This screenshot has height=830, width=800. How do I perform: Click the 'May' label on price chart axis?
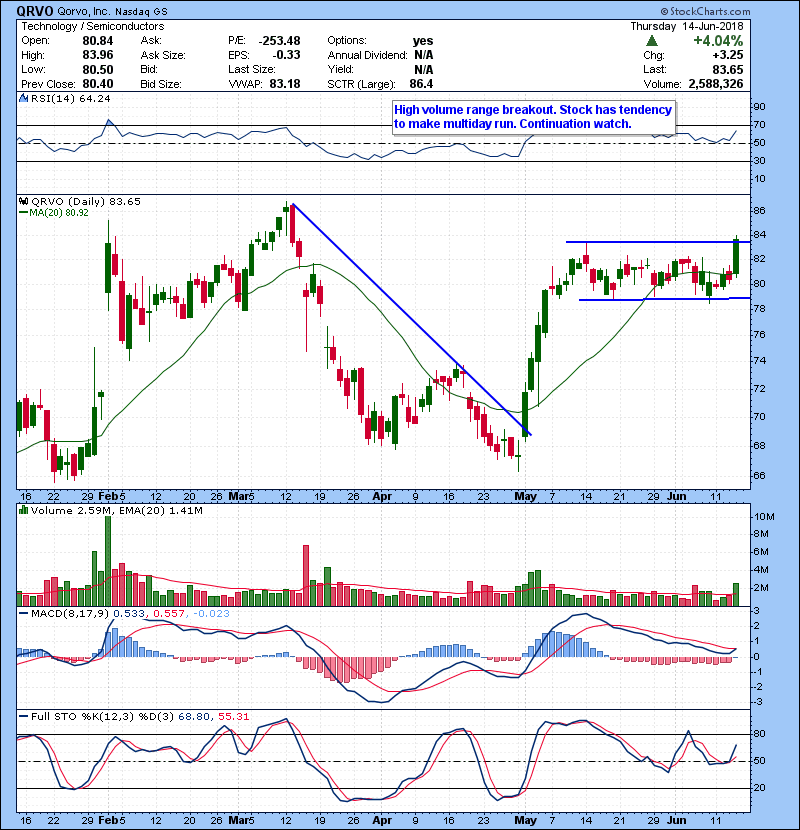point(526,497)
